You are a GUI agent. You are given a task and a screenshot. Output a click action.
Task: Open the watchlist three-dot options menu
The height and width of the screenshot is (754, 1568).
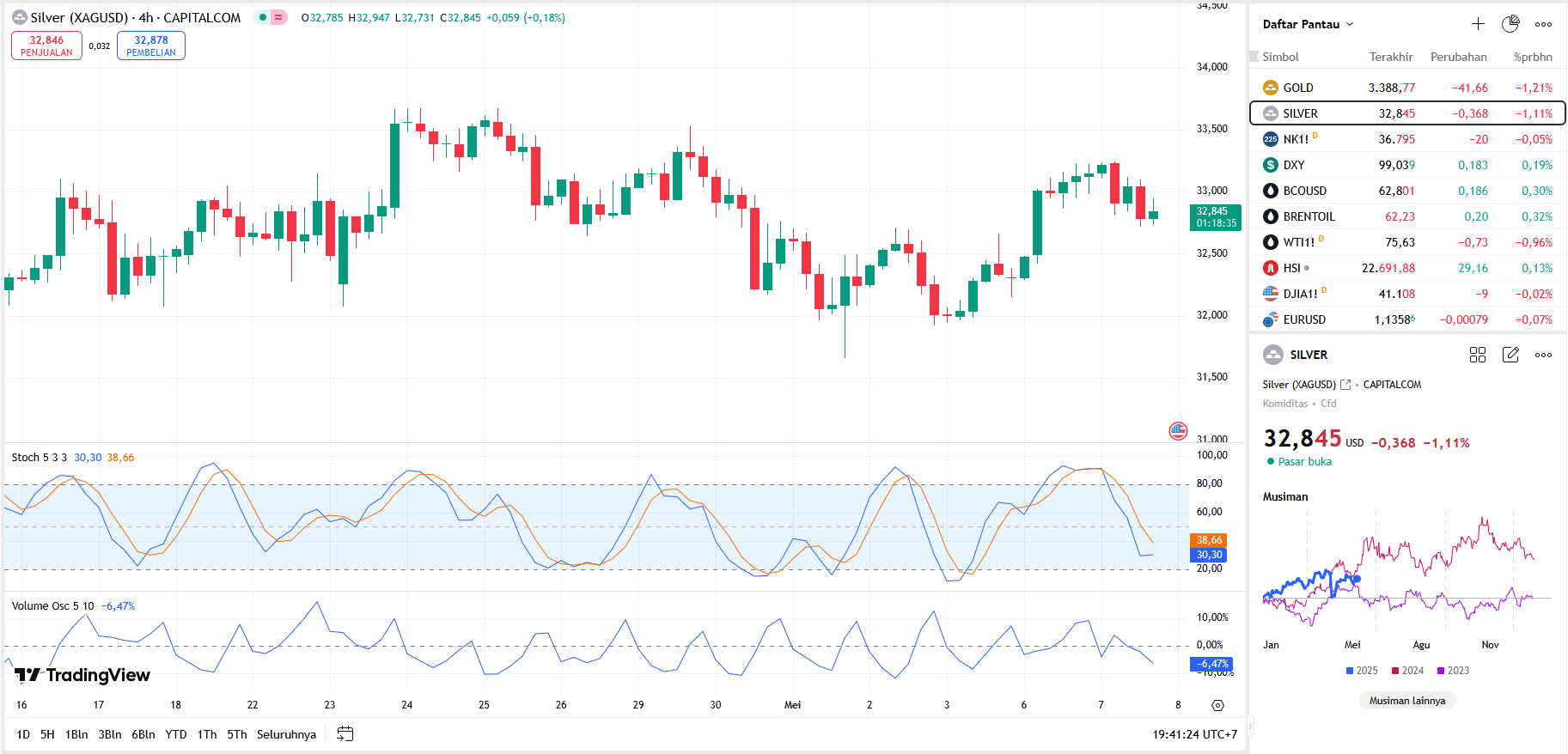(1543, 24)
